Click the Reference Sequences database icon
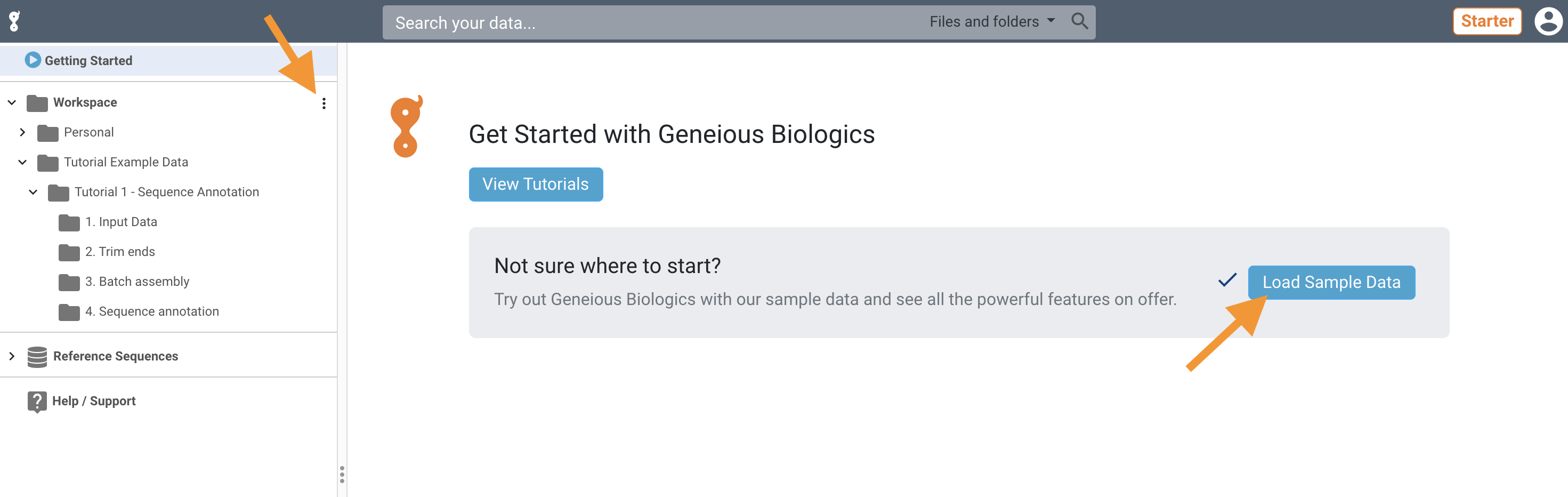Viewport: 1568px width, 497px height. tap(37, 356)
